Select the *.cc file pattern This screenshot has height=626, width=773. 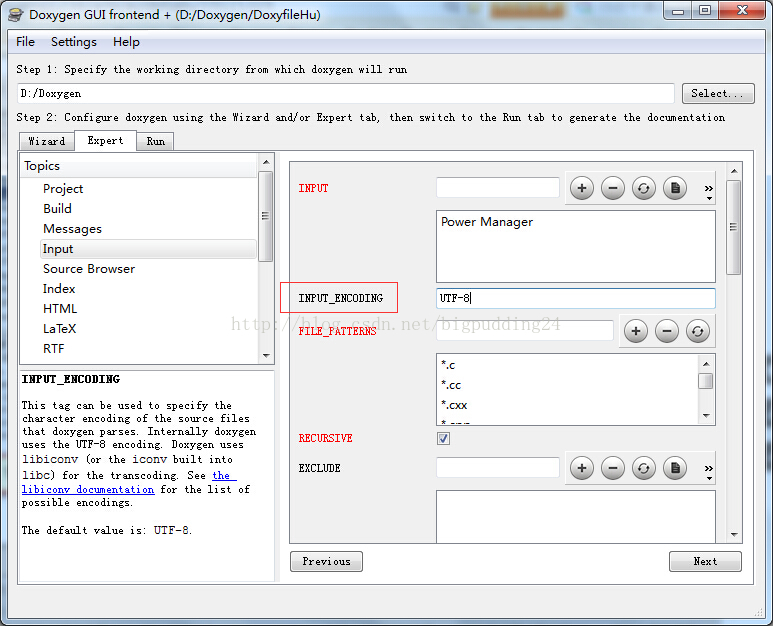[x=451, y=385]
